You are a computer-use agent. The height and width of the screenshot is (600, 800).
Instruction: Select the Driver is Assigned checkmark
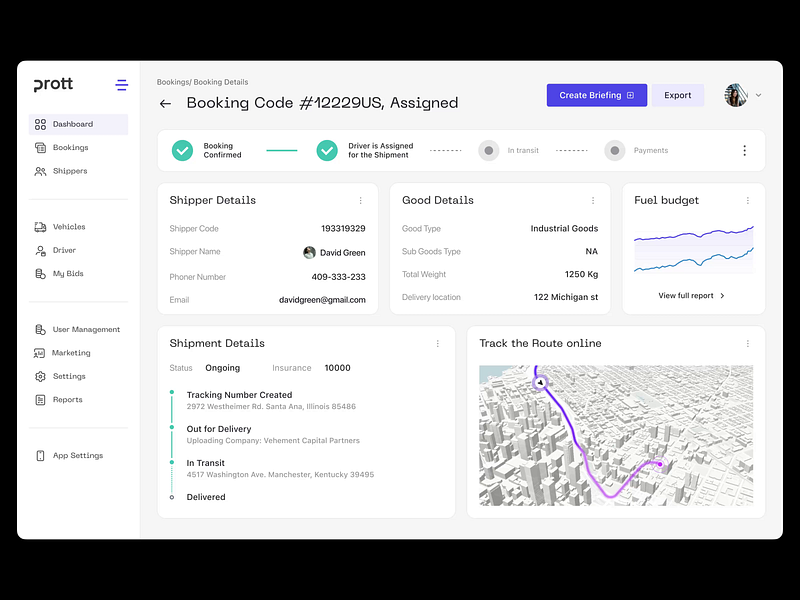tap(327, 150)
